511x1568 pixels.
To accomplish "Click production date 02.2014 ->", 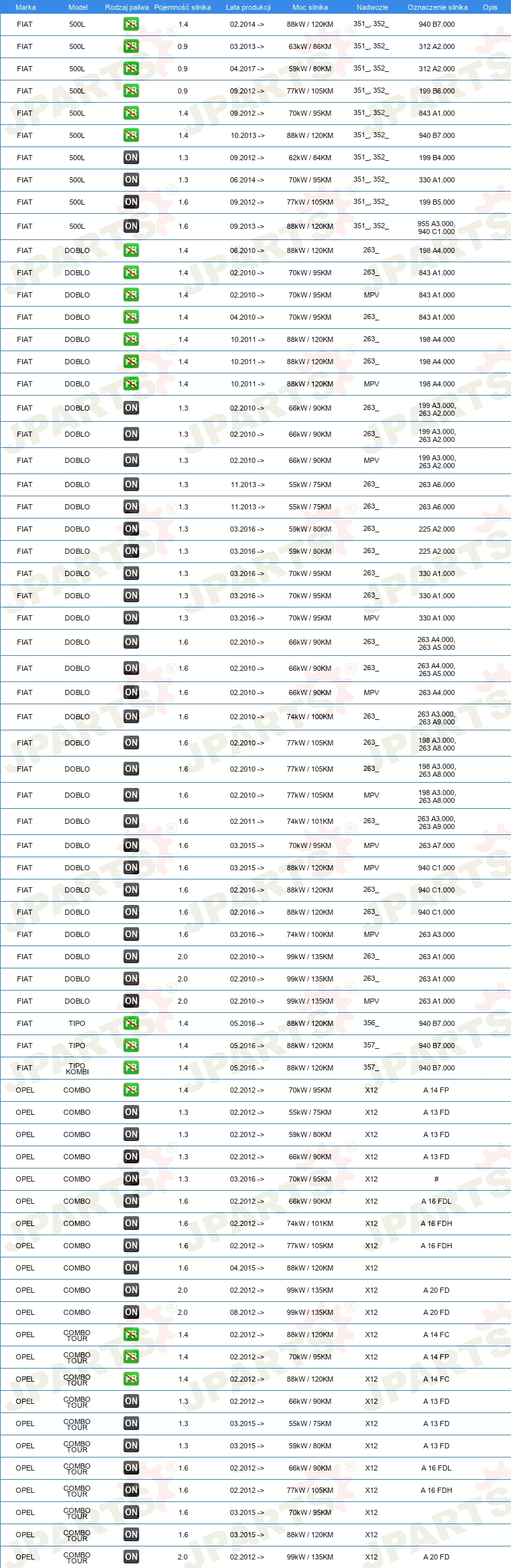I will pyautogui.click(x=247, y=24).
